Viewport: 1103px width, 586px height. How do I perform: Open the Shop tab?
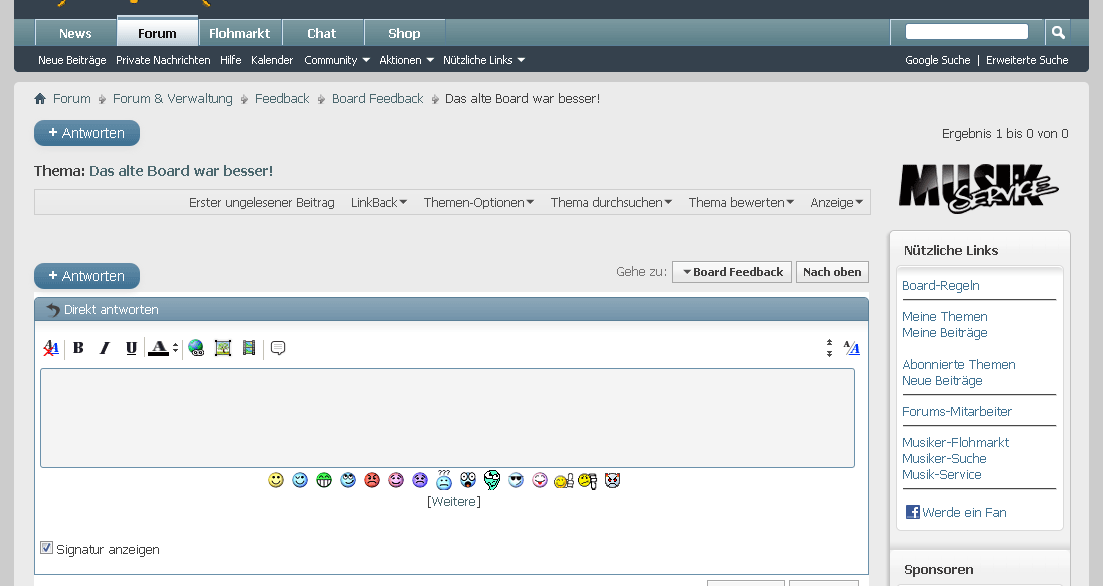(404, 33)
